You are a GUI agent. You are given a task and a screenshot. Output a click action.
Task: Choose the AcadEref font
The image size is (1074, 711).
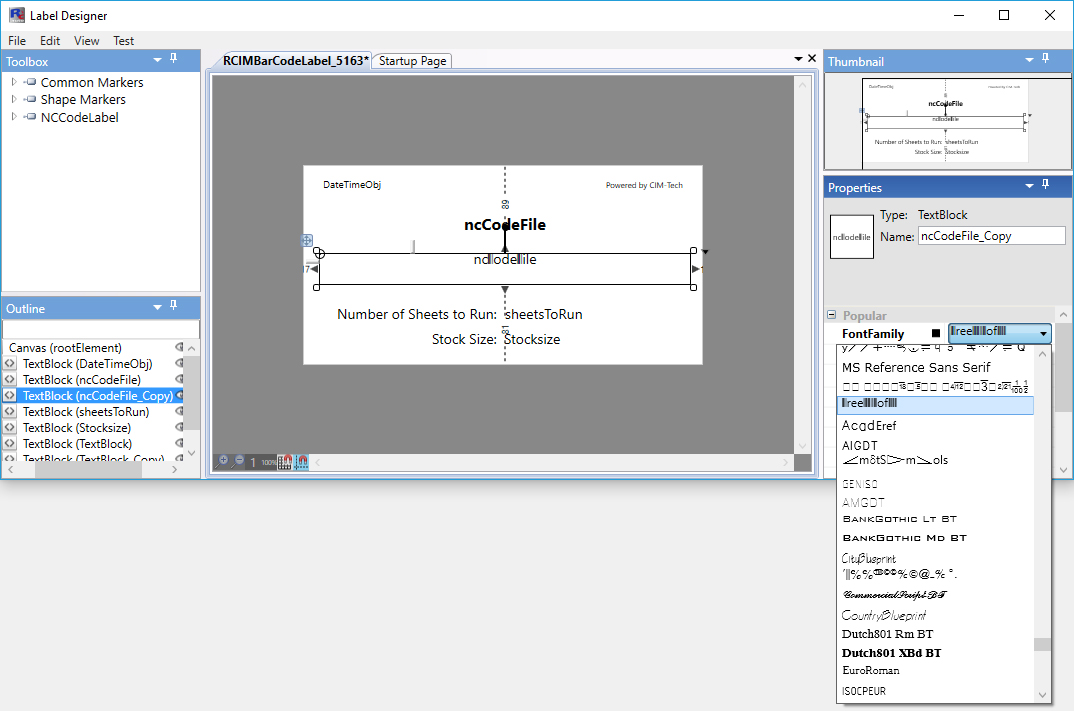click(869, 425)
